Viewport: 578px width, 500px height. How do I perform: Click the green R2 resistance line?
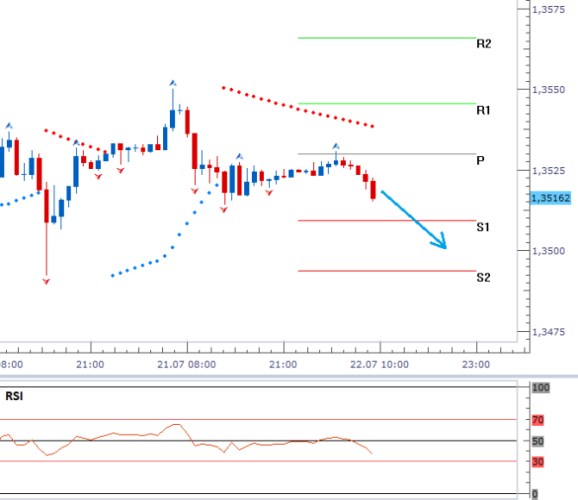387,38
